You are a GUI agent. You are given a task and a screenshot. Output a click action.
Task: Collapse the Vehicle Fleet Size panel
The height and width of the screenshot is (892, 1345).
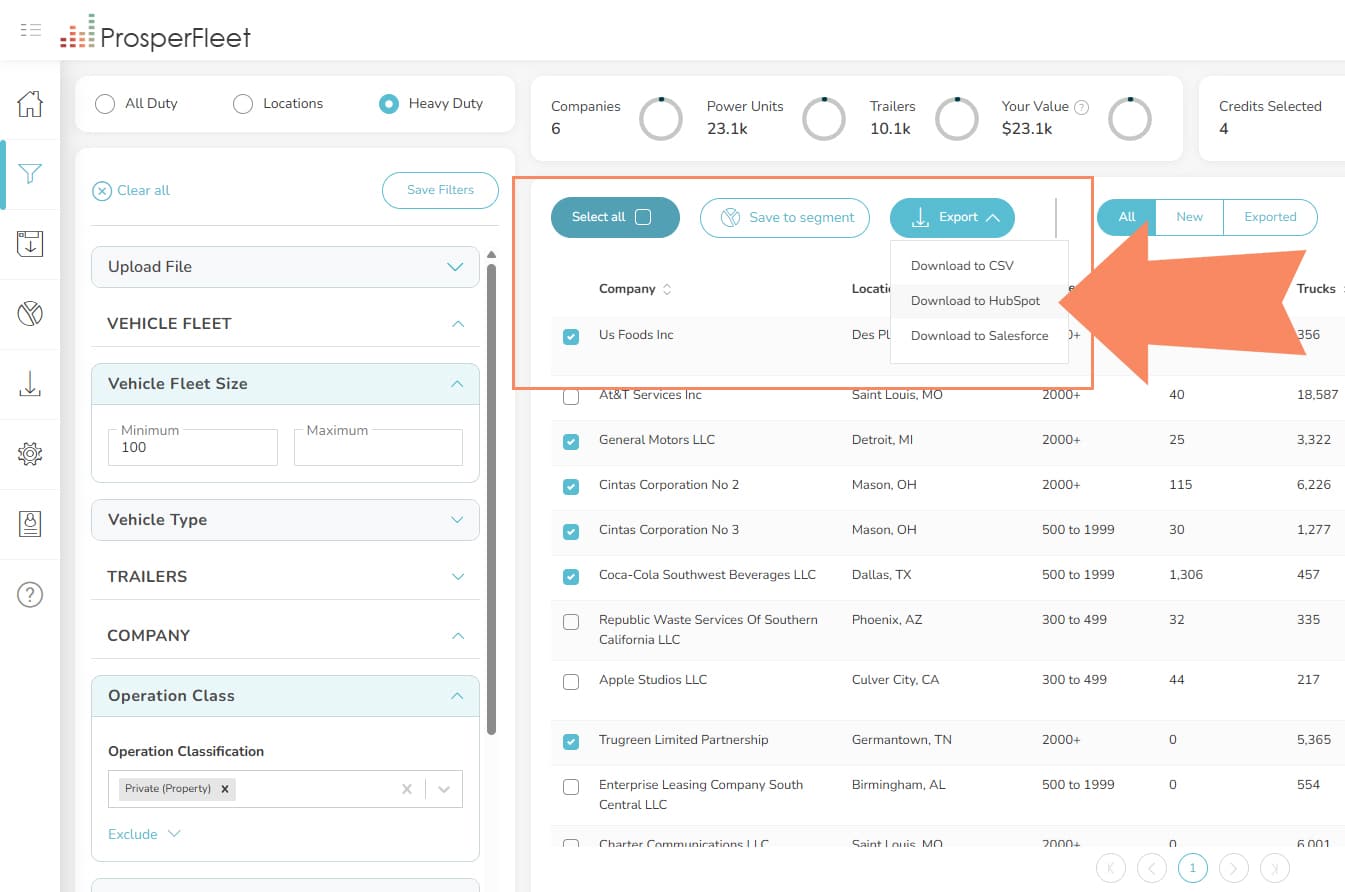[285, 384]
